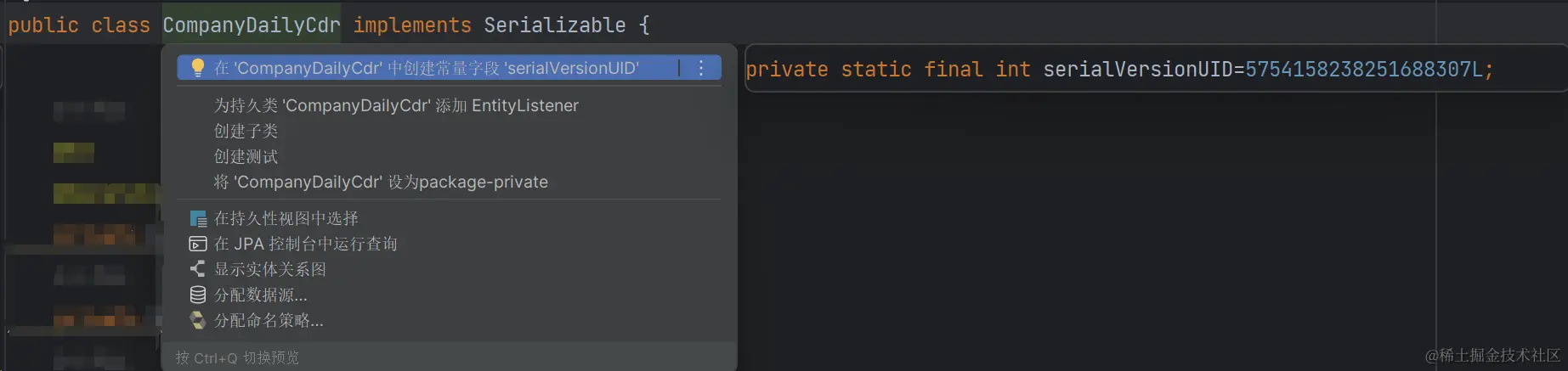Screen dimensions: 1568x371
Task: Click the database cylinder data source icon
Action: [x=198, y=295]
